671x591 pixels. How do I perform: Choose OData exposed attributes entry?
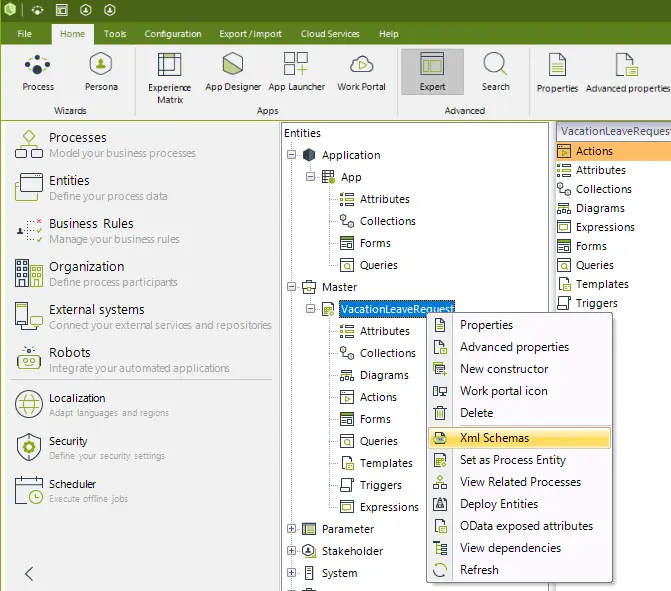[x=519, y=526]
